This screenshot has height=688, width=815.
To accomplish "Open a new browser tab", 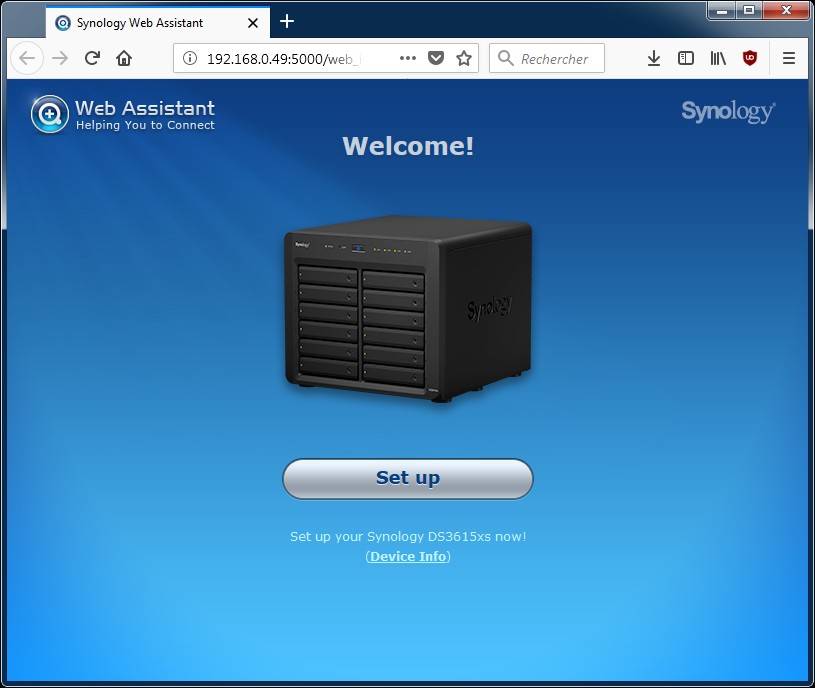I will [x=287, y=21].
